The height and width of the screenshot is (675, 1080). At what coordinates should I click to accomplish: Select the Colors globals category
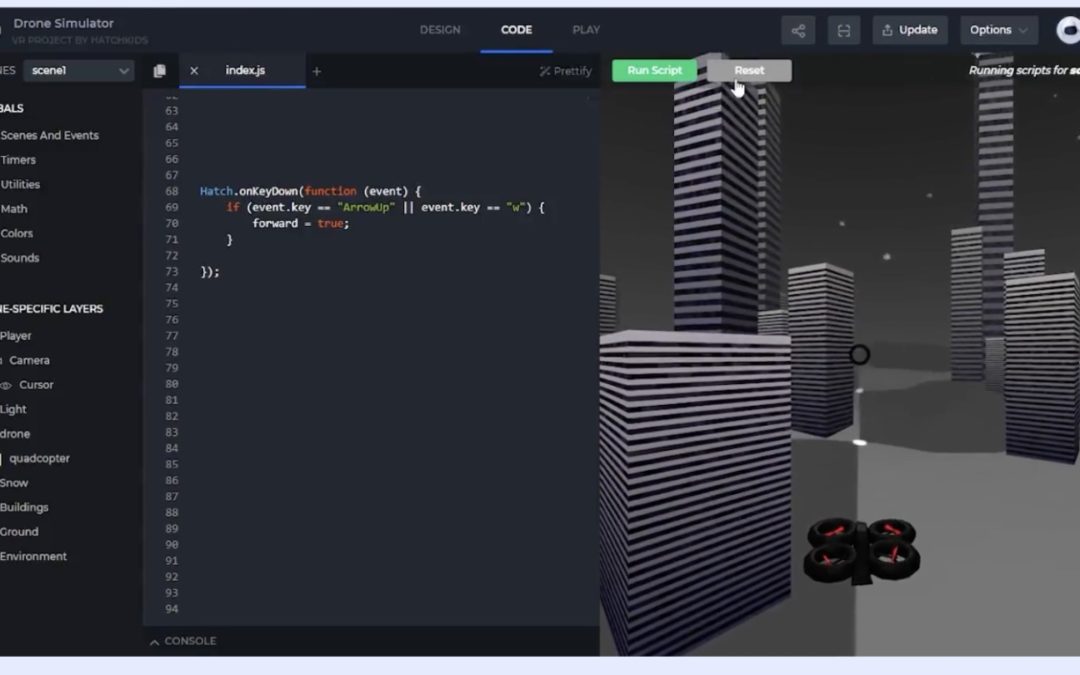click(x=17, y=233)
